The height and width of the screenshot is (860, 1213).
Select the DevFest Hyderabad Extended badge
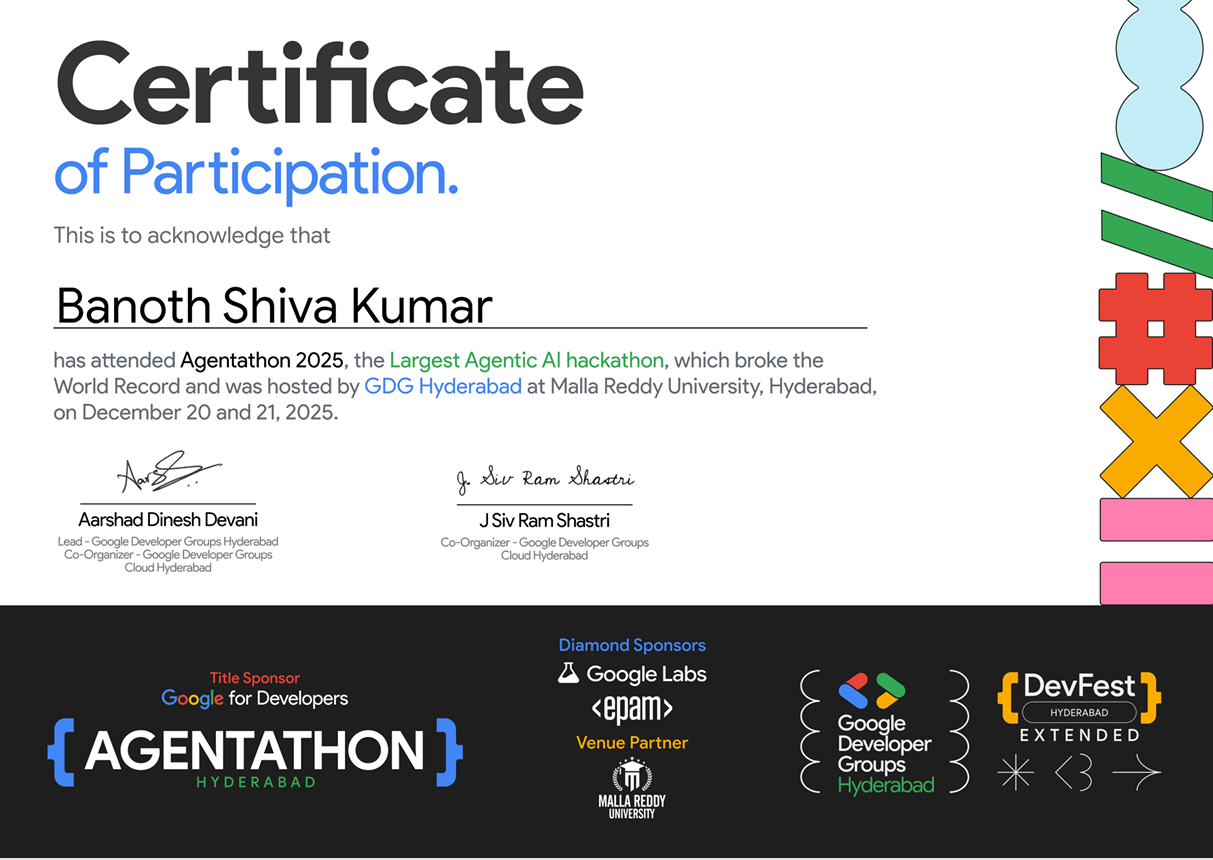[1077, 700]
